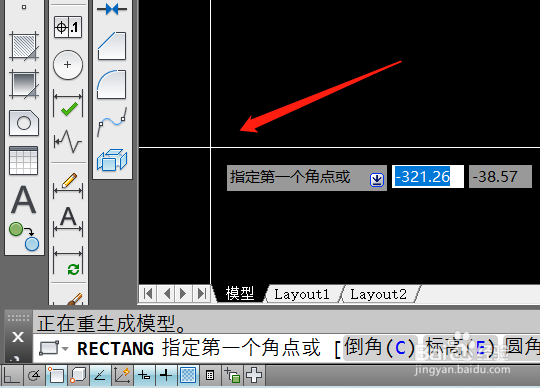Select the Gradient fill tool
The height and width of the screenshot is (388, 540).
tap(24, 85)
